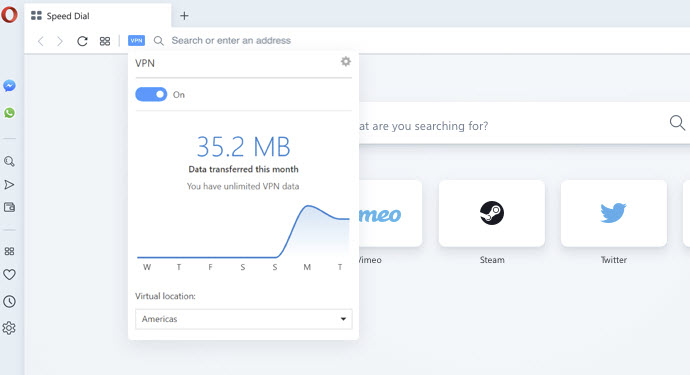
Task: Open Bookmarks heart icon in sidebar
Action: point(9,274)
